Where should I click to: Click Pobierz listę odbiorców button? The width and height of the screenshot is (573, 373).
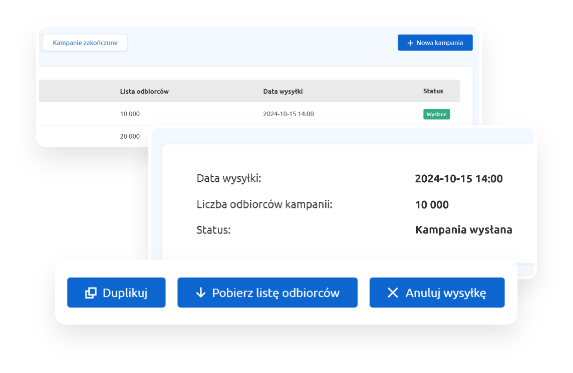tap(267, 293)
